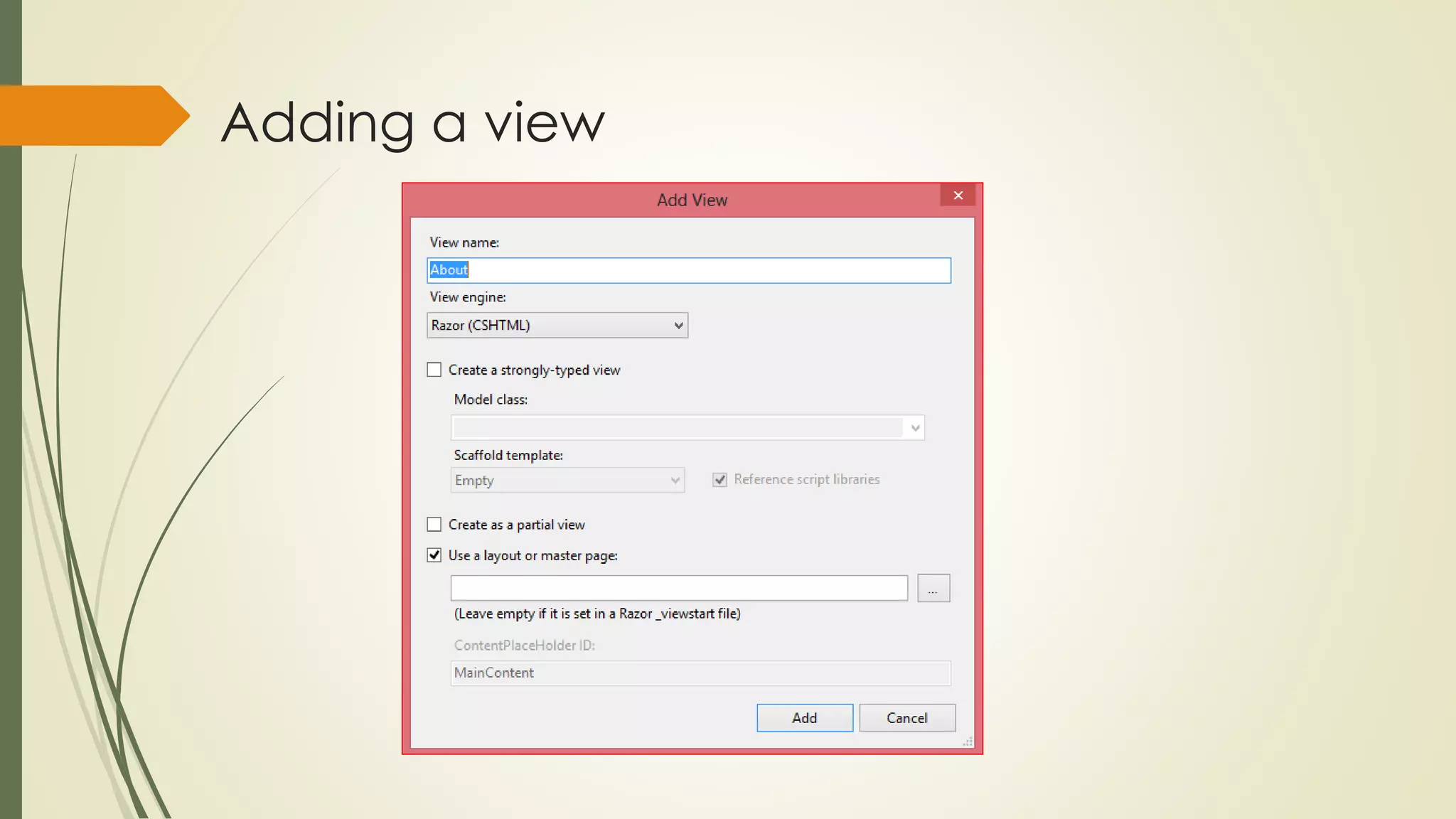Image resolution: width=1456 pixels, height=819 pixels.
Task: Check Create as a partial view
Action: [434, 525]
